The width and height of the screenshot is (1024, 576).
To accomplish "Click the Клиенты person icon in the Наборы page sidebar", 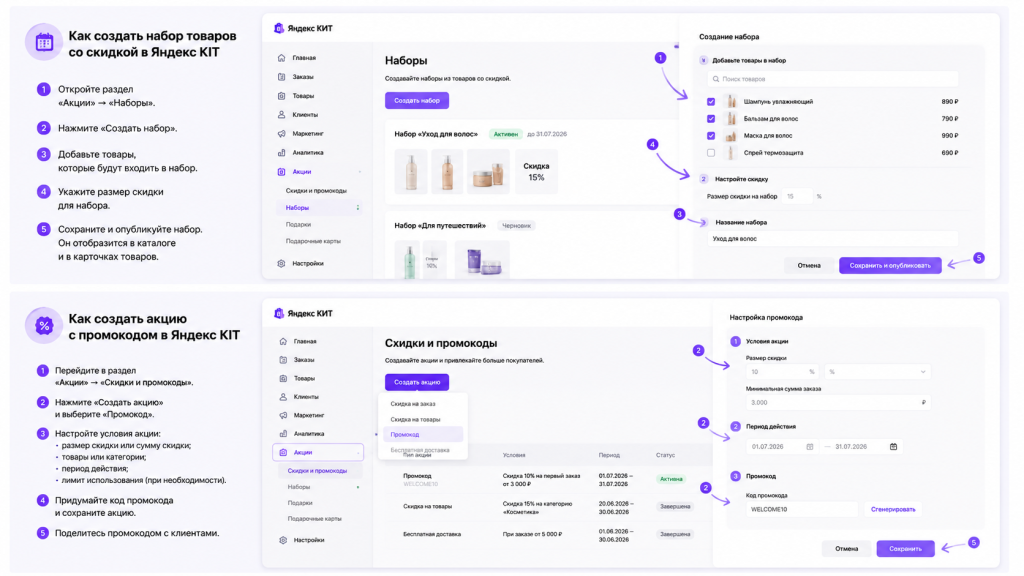I will tap(281, 115).
